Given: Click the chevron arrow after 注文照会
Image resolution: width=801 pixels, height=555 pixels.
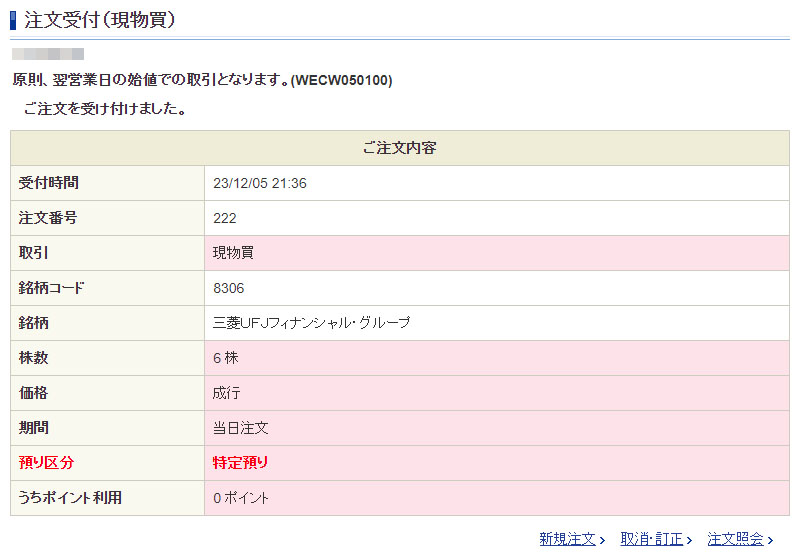Looking at the screenshot, I should (x=770, y=540).
